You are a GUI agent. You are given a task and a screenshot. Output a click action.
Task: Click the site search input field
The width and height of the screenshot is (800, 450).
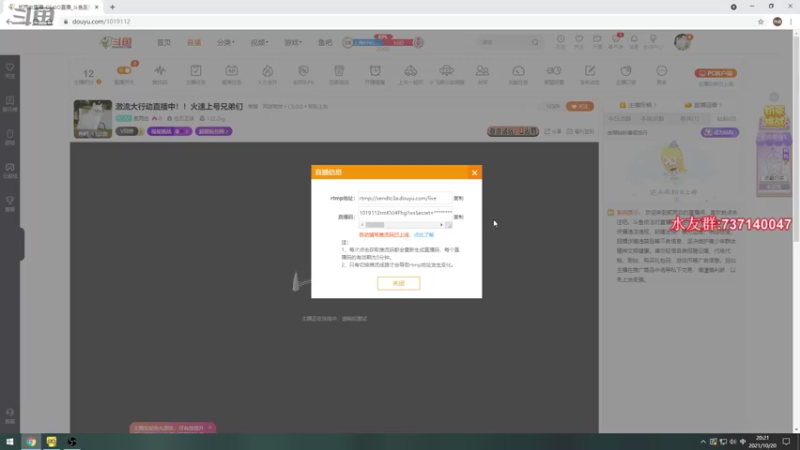tap(504, 42)
